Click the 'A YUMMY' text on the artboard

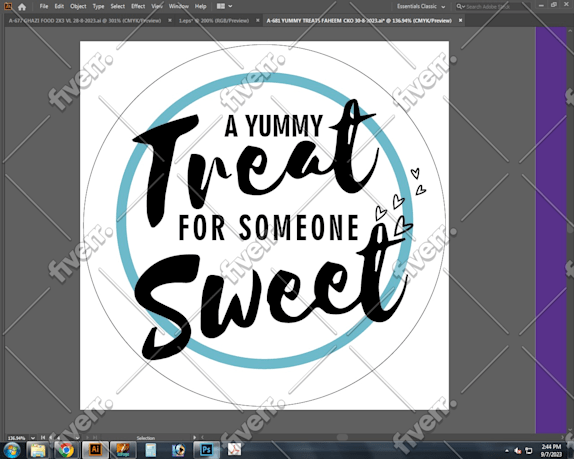[x=273, y=126]
